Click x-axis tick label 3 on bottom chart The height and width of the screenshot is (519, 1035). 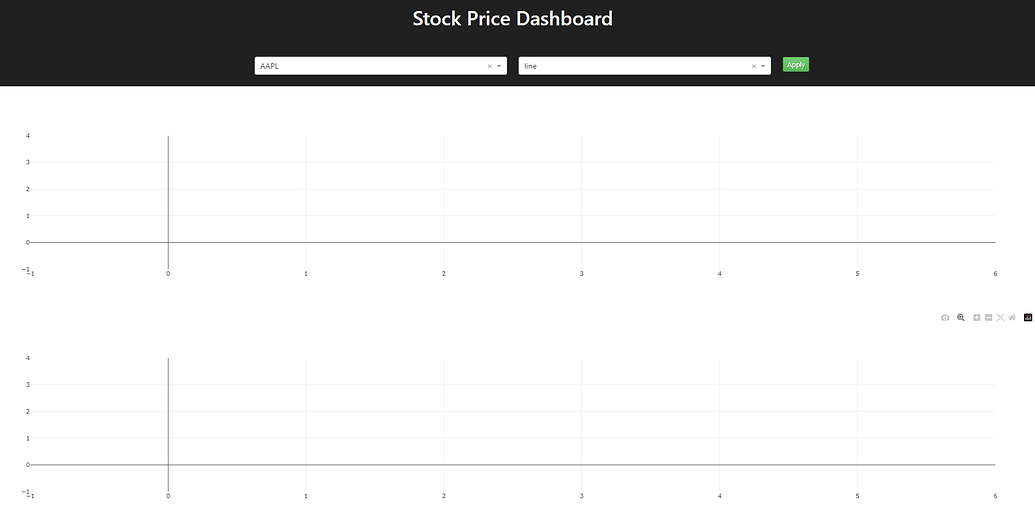tap(581, 496)
